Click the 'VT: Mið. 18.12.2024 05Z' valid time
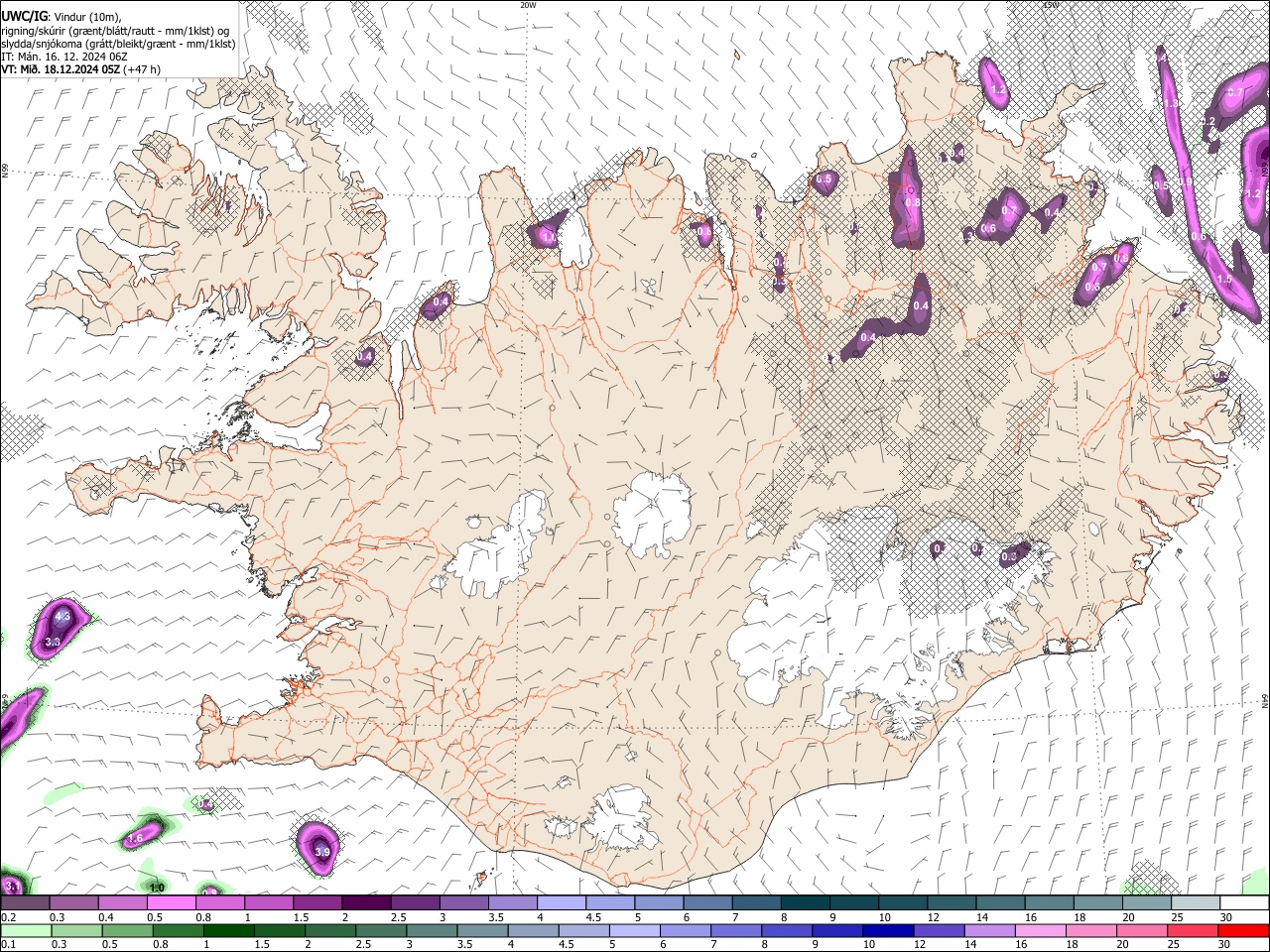Screen dimensions: 1270x952 point(61,69)
